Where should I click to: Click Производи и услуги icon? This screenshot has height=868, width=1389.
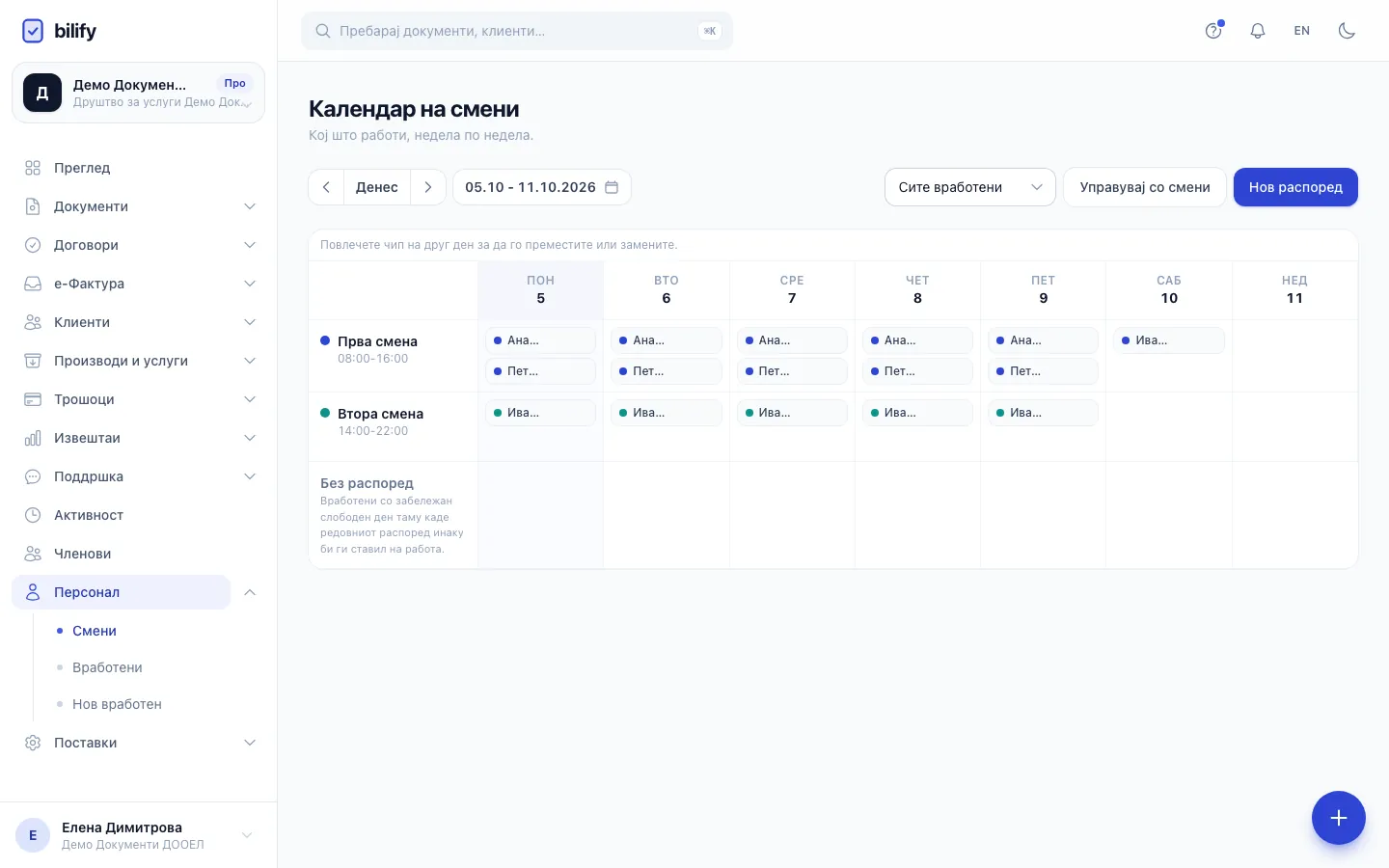click(33, 361)
